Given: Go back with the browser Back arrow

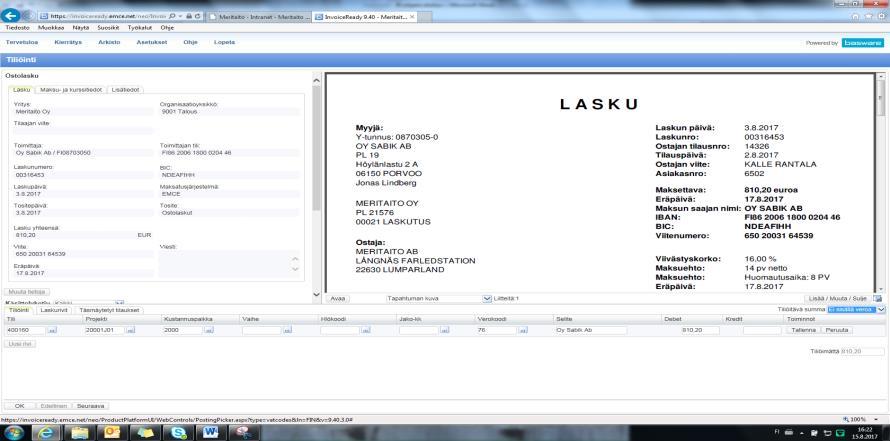Looking at the screenshot, I should click(x=11, y=16).
